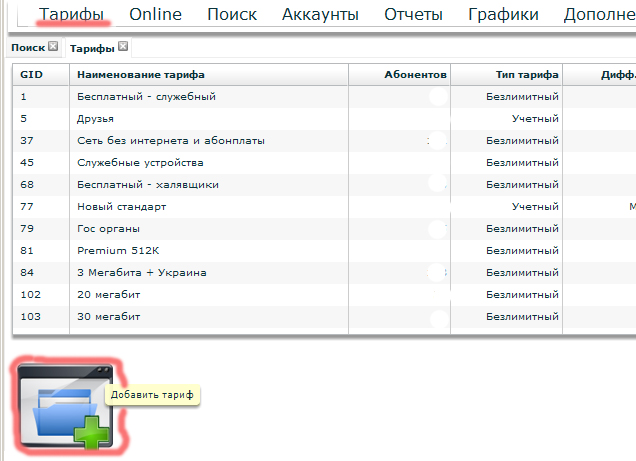Close the Поиск tab
636x461 pixels.
pos(53,47)
